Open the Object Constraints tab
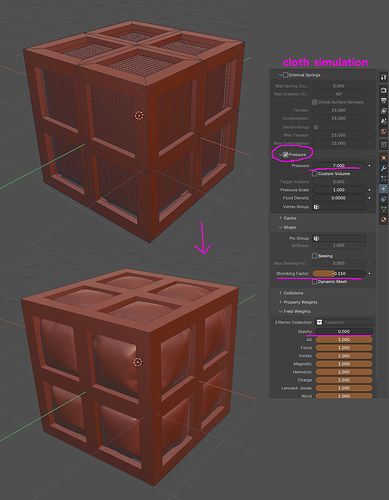The height and width of the screenshot is (500, 389). pos(383,199)
